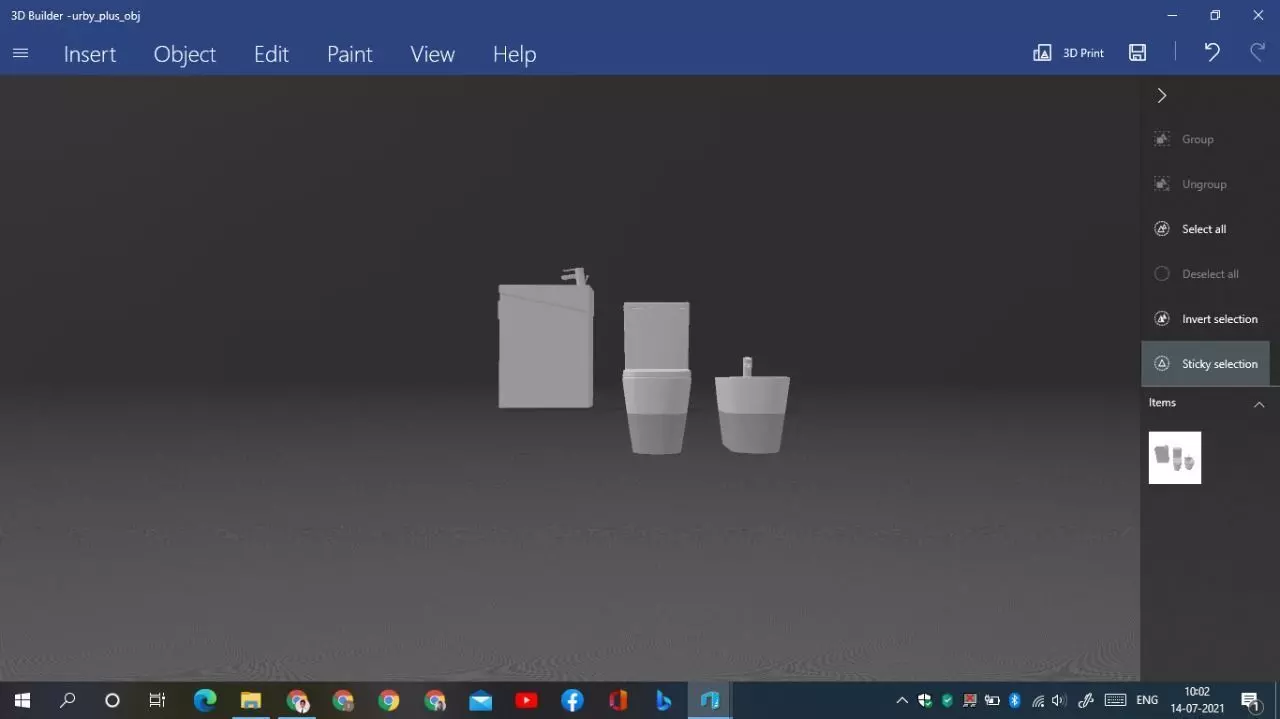
Task: Open YouTube from the taskbar
Action: point(526,700)
